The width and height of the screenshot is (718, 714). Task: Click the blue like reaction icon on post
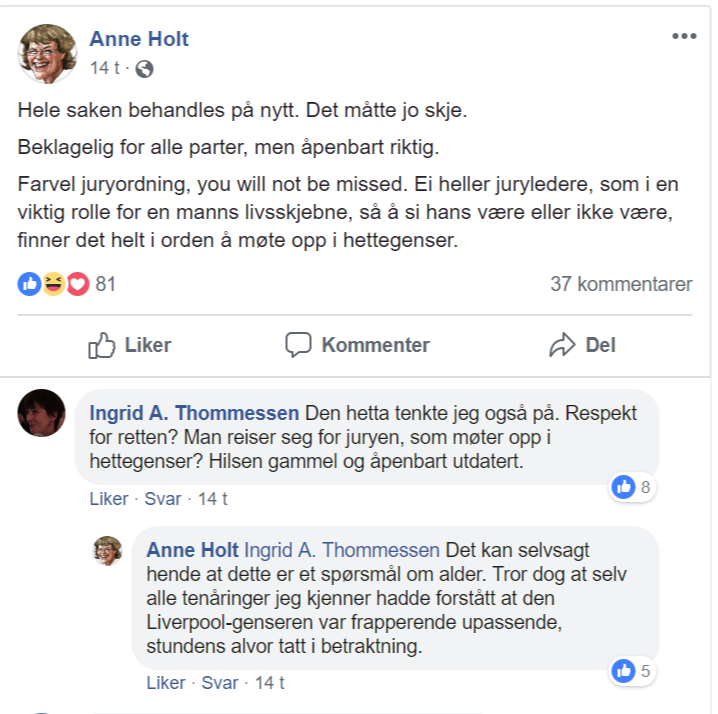click(x=29, y=284)
